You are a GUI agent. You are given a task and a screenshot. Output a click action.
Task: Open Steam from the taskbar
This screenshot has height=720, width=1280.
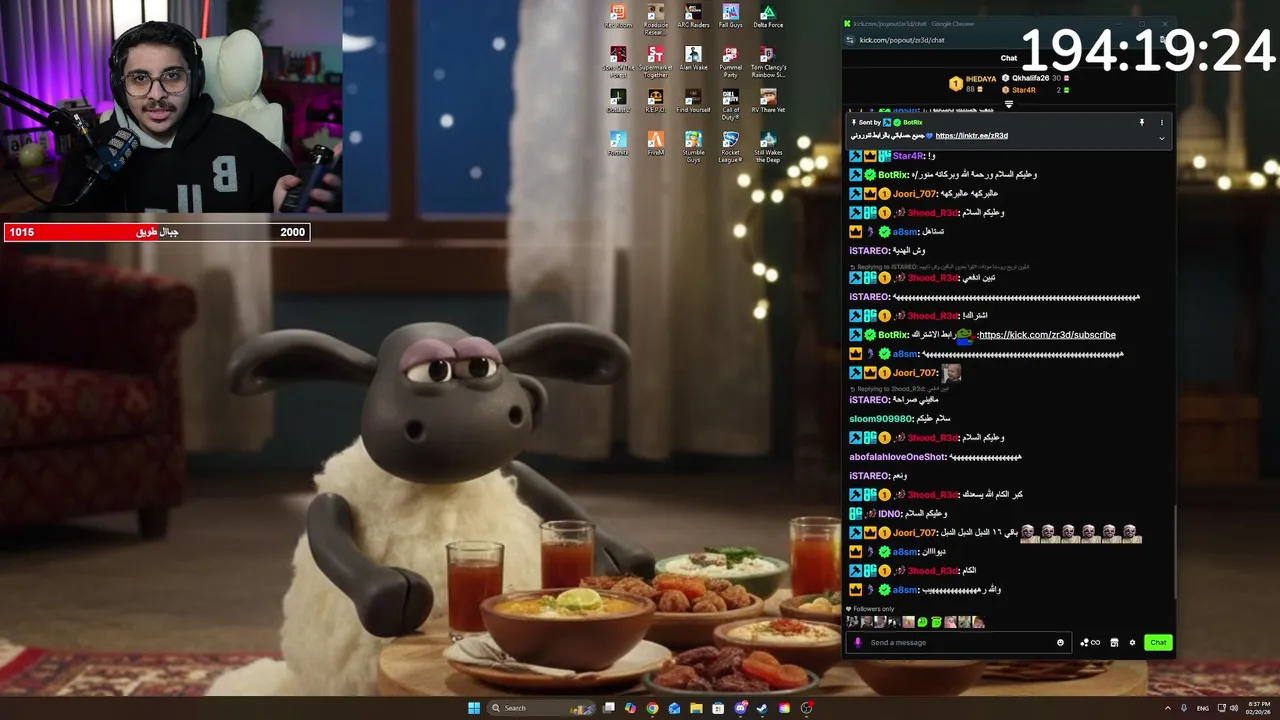pyautogui.click(x=762, y=708)
